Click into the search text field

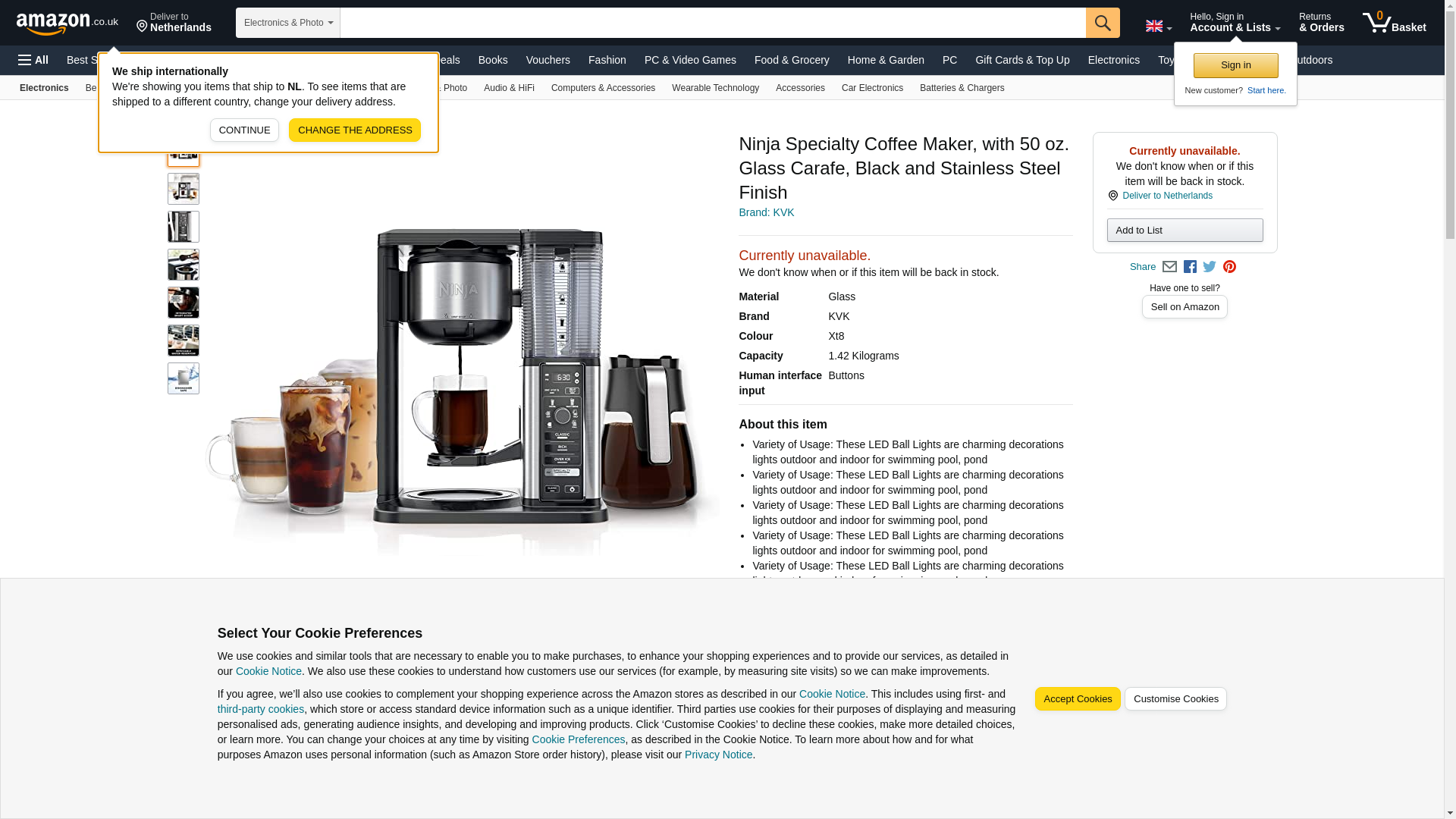click(x=713, y=23)
